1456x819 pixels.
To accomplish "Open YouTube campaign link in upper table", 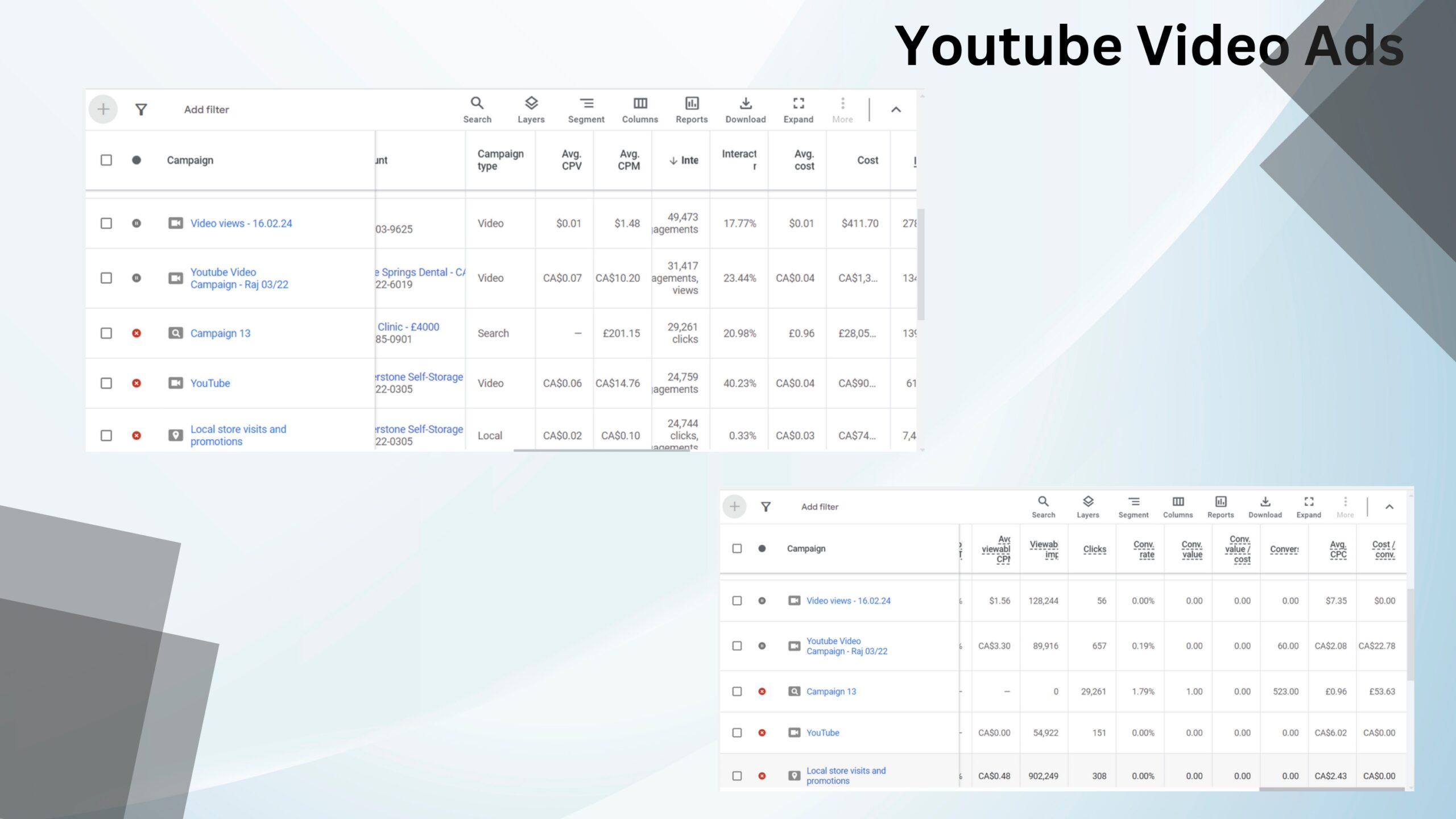I will (x=210, y=383).
